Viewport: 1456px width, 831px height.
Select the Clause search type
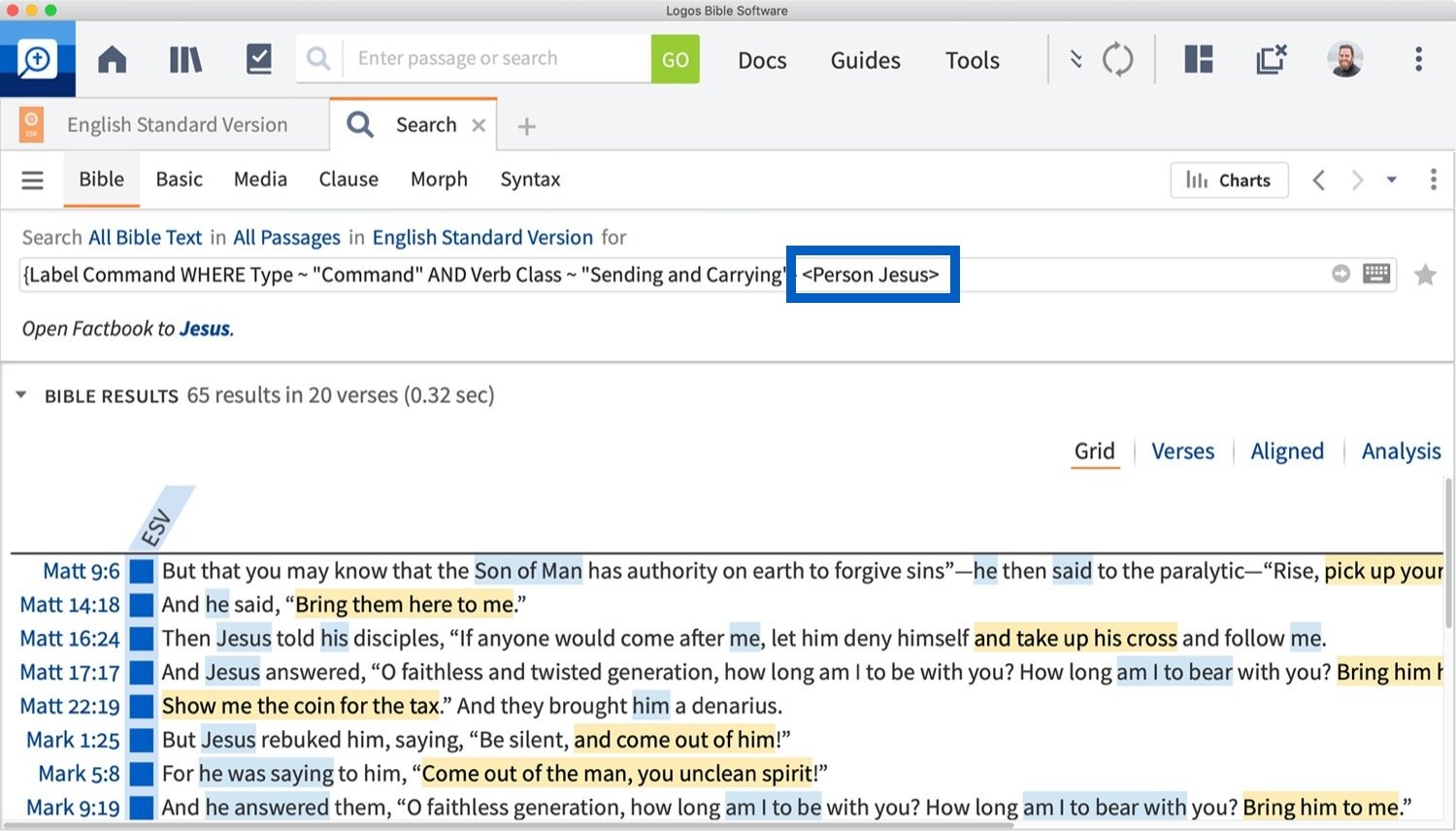[x=348, y=180]
